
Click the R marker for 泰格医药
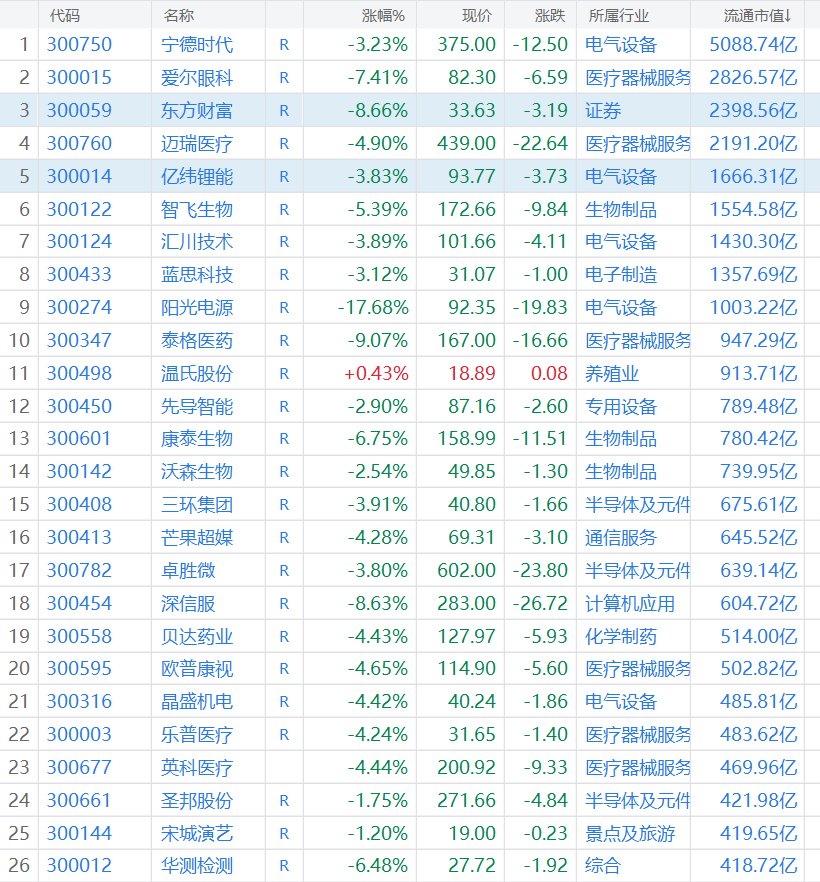pos(284,341)
